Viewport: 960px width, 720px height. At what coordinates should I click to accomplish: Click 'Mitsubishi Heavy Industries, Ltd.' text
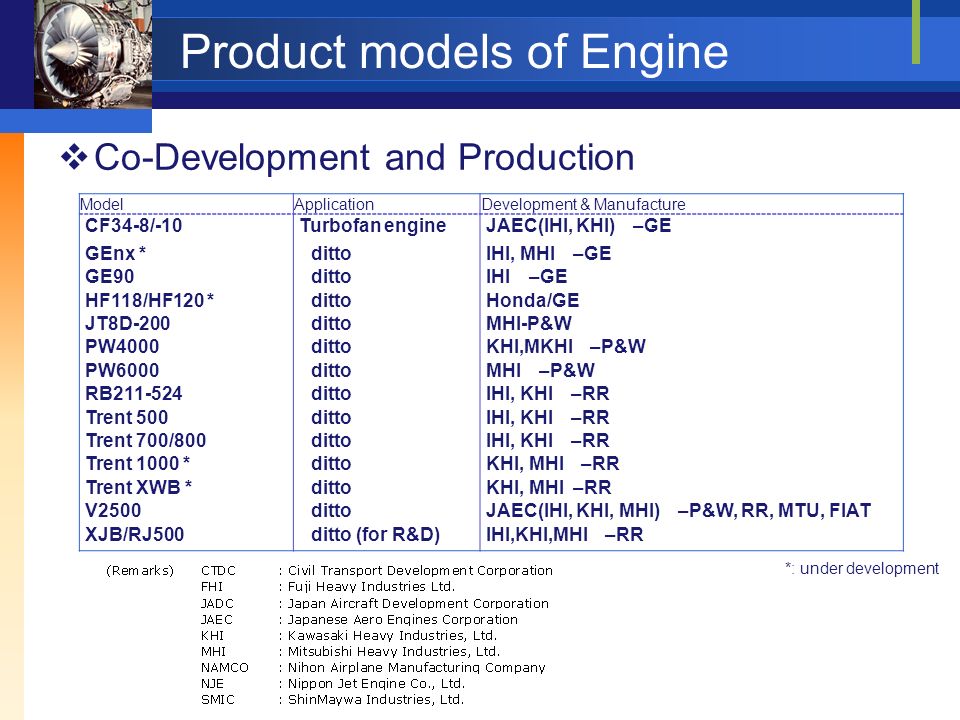[x=394, y=651]
